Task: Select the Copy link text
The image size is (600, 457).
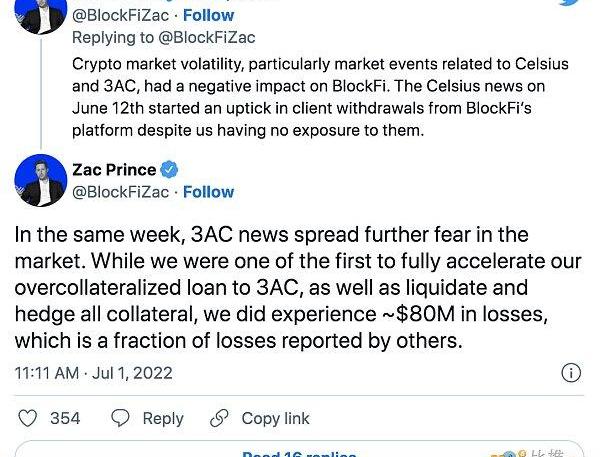Action: coord(275,418)
